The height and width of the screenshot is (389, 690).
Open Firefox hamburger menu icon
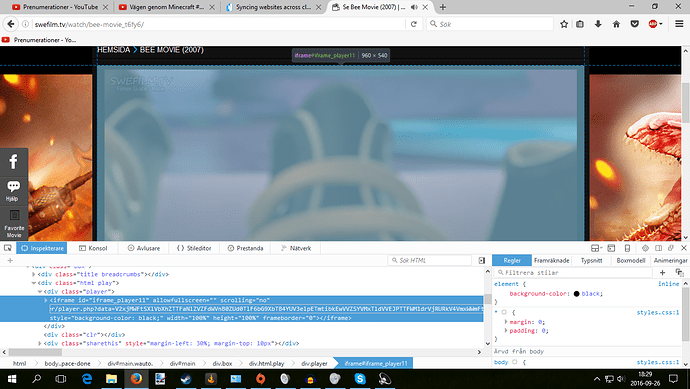[679, 24]
